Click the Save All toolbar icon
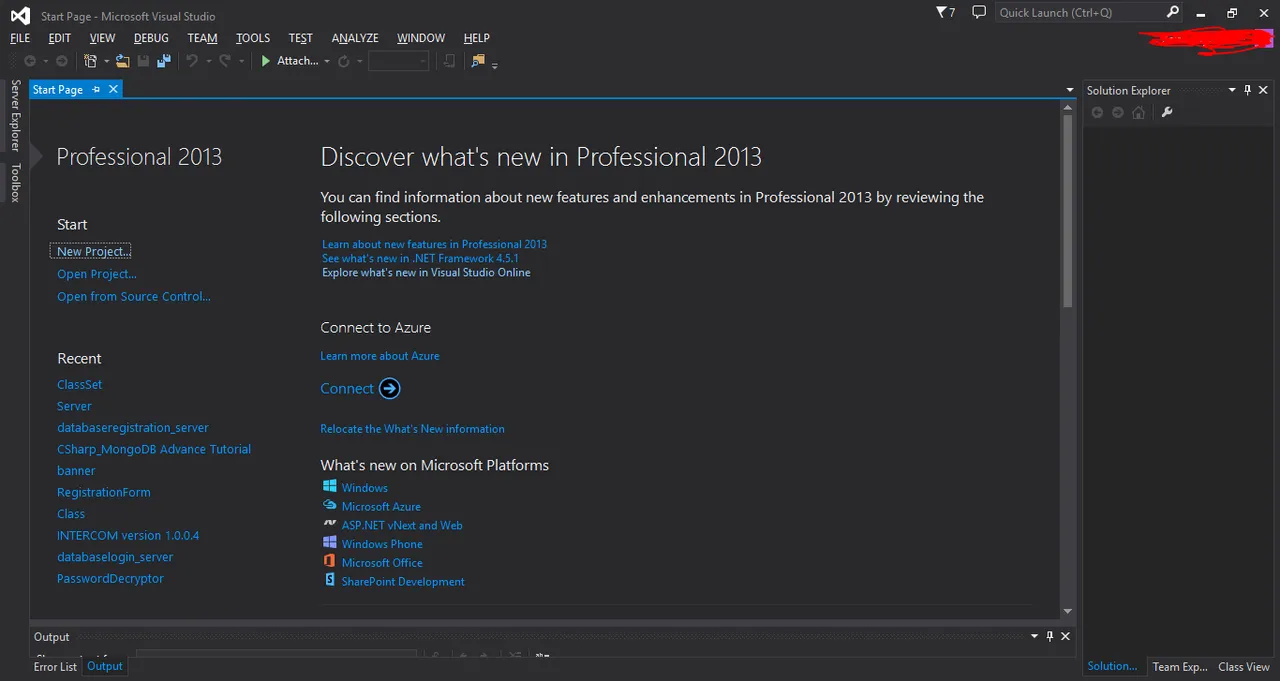 pyautogui.click(x=164, y=61)
